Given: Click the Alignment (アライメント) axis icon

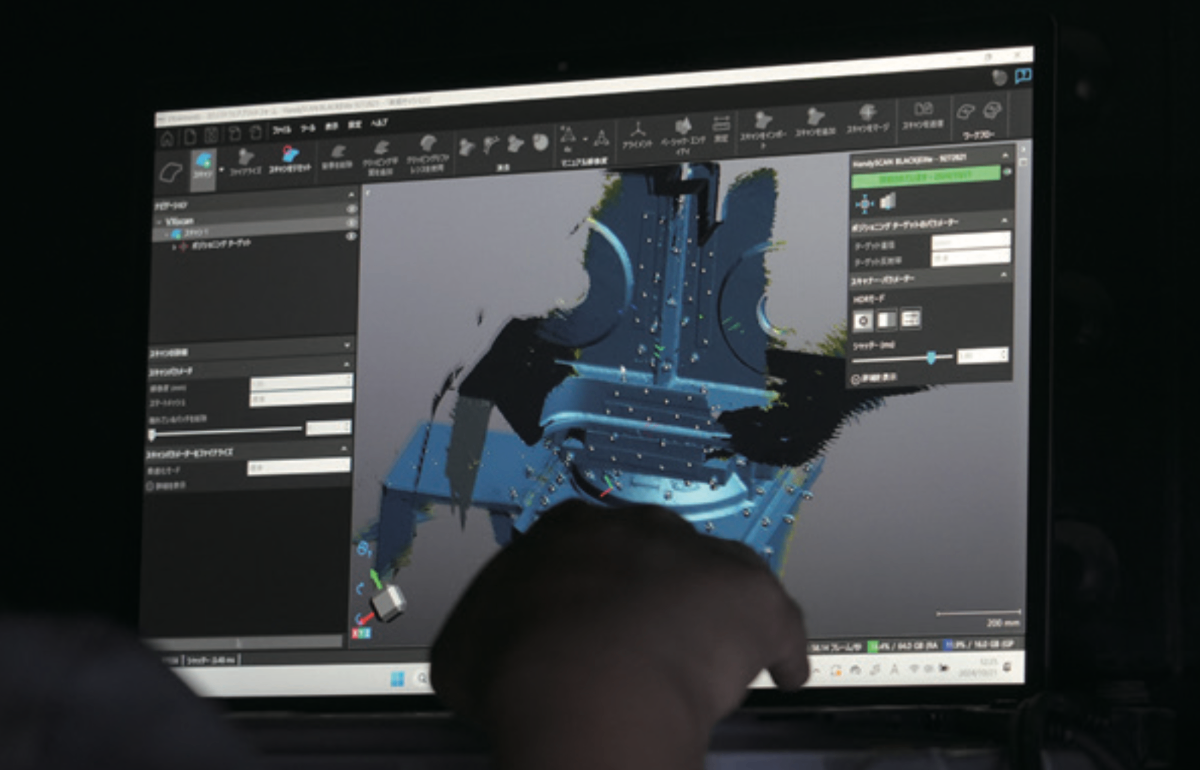Looking at the screenshot, I should pos(638,132).
